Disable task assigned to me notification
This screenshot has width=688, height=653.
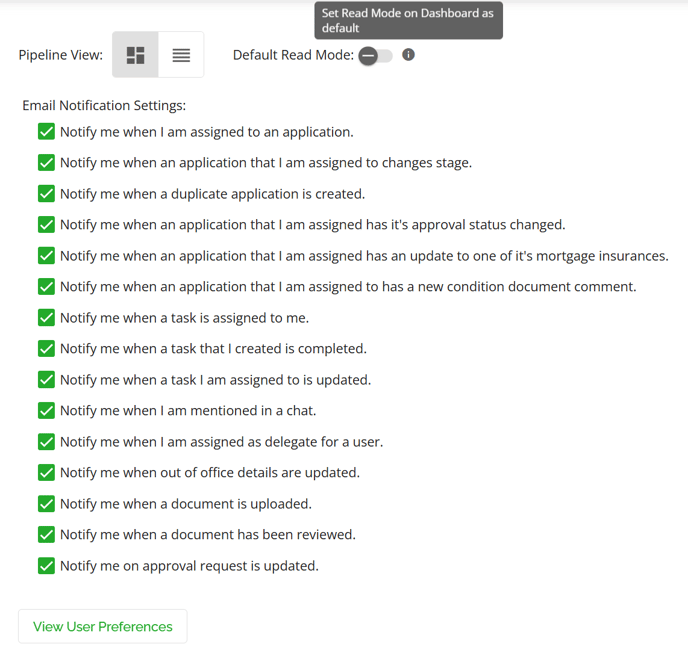click(x=47, y=318)
